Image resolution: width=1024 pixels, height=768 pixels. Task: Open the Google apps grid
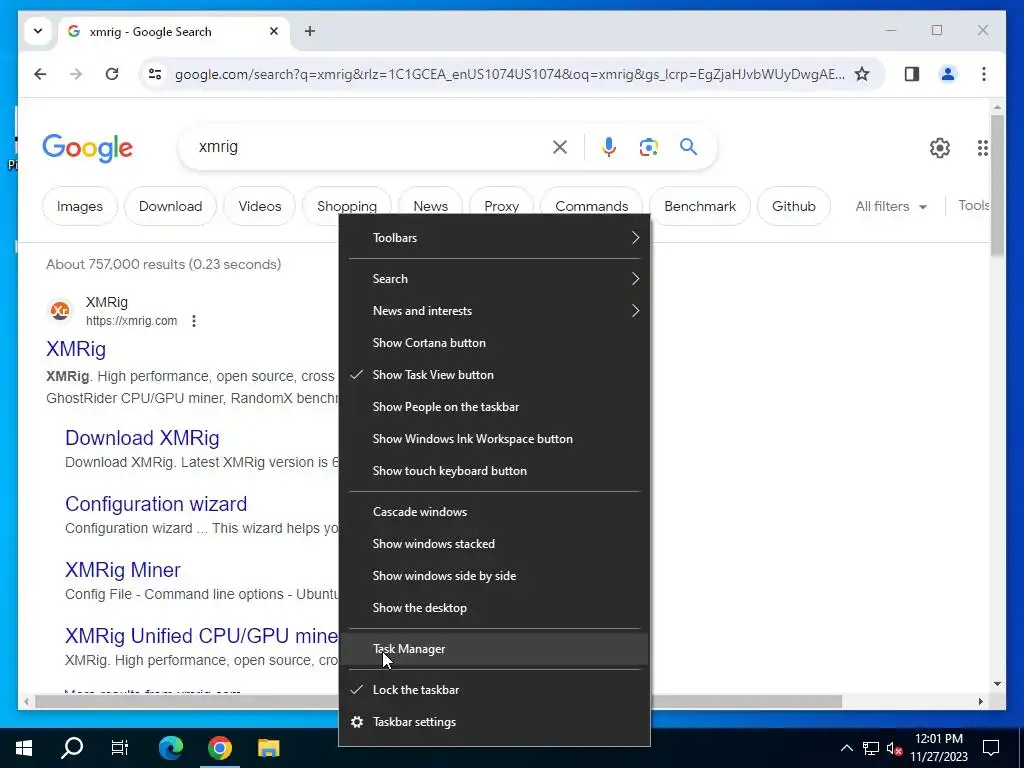click(x=982, y=148)
